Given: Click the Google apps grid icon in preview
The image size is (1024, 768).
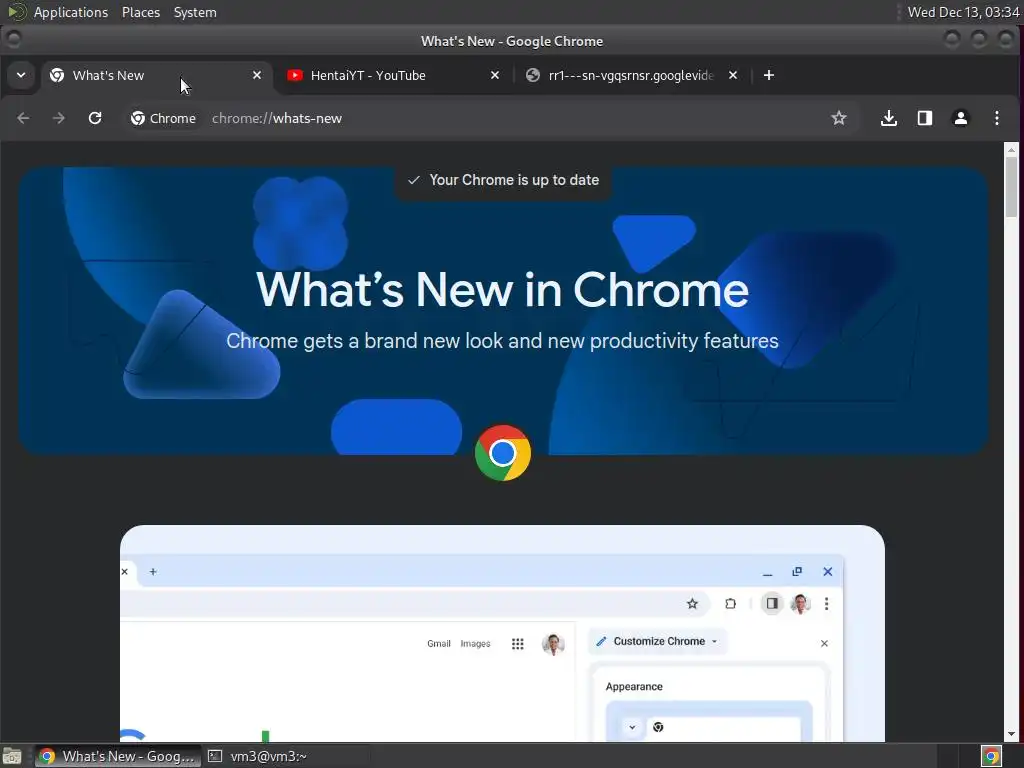Looking at the screenshot, I should pyautogui.click(x=518, y=644).
